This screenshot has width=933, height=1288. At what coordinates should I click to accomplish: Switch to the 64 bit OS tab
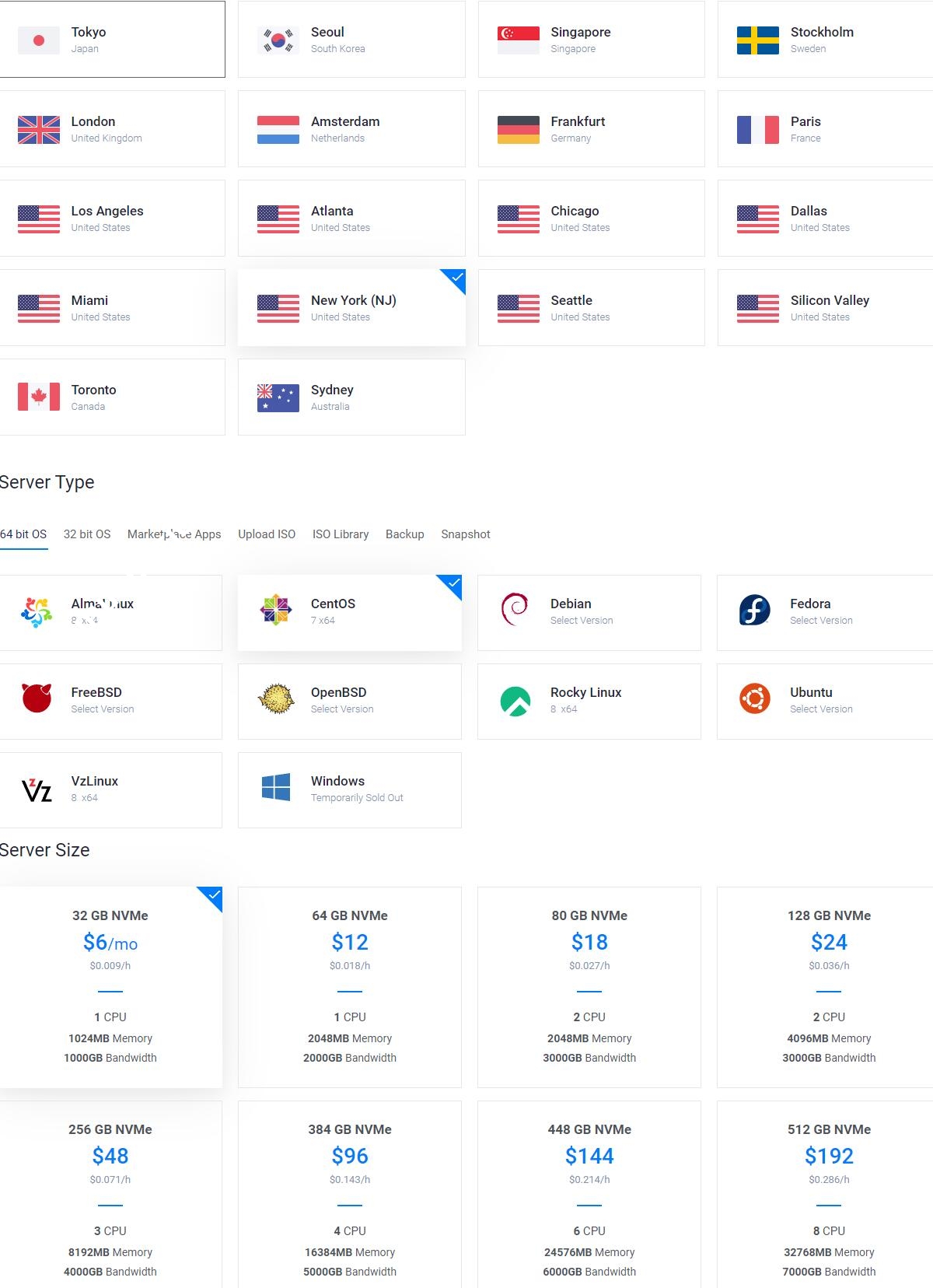click(23, 534)
